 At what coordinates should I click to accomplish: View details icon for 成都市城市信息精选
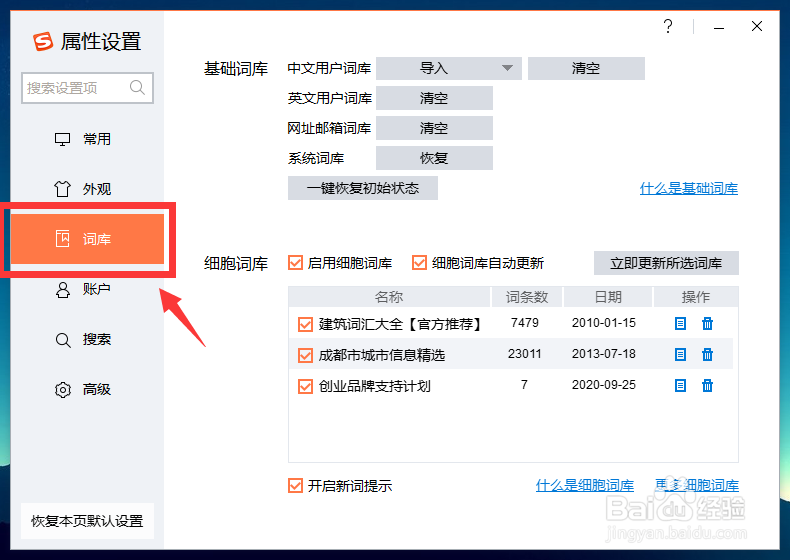pos(680,354)
